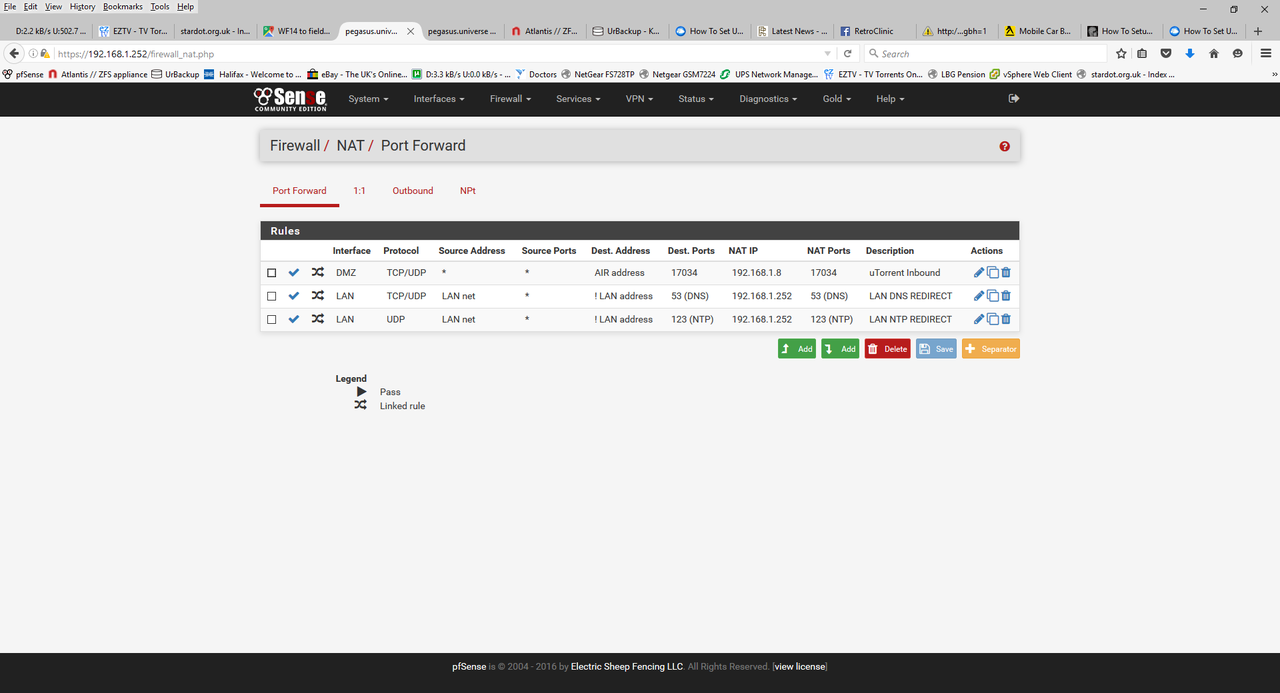Toggle the blue enabled checkmark on LAN DNS REDIRECT
Screen dimensions: 1280x693
pos(294,296)
